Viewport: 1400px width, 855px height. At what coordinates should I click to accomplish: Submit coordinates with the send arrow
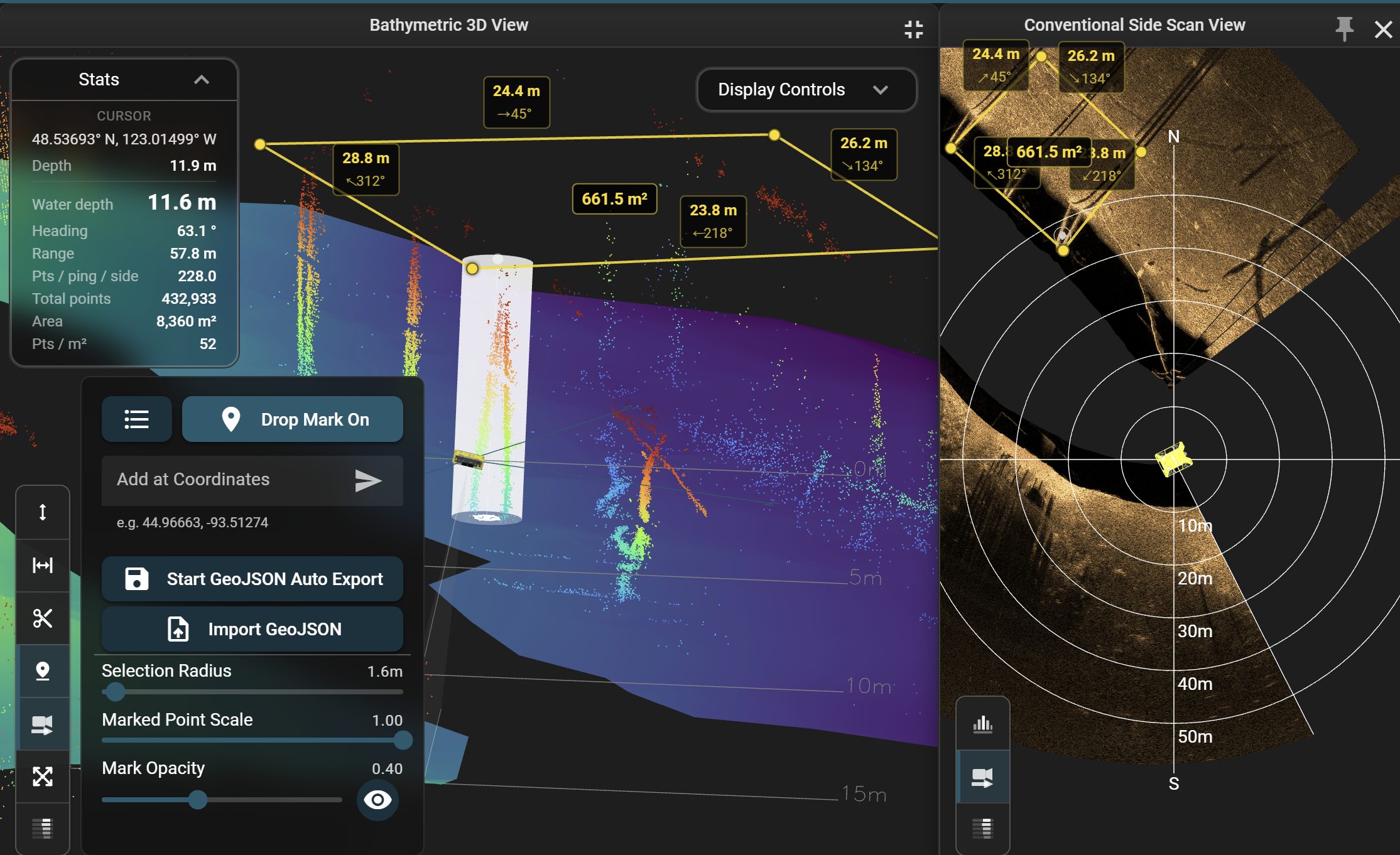(x=368, y=480)
